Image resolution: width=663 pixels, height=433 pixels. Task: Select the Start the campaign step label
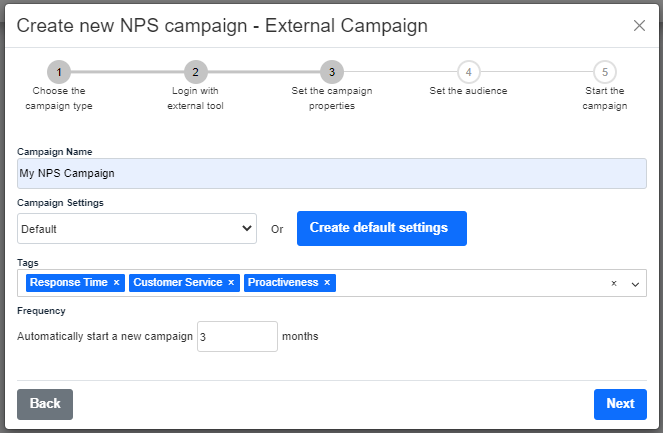coord(605,98)
